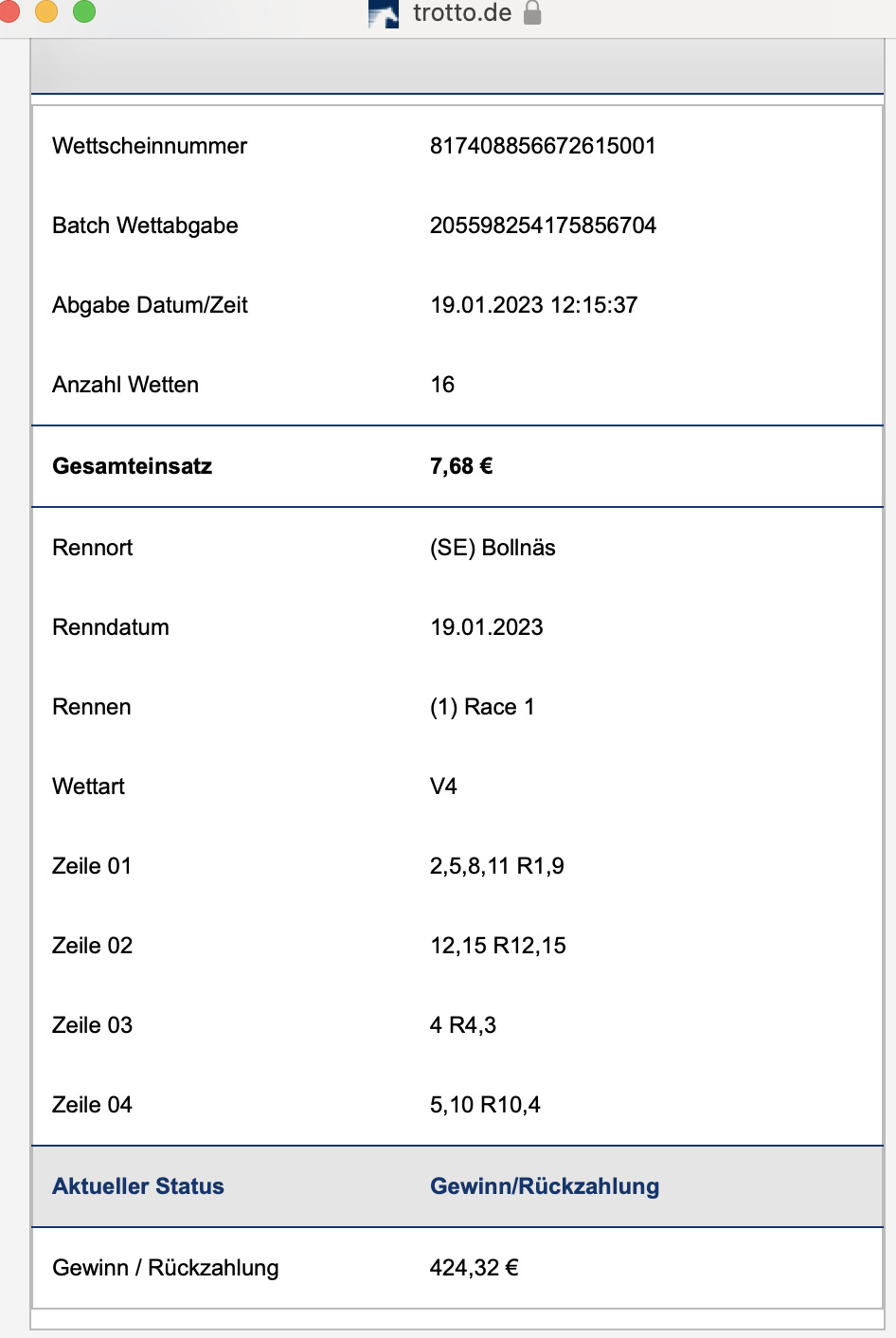The height and width of the screenshot is (1338, 896).
Task: Click the green fullscreen window button
Action: pos(84,11)
